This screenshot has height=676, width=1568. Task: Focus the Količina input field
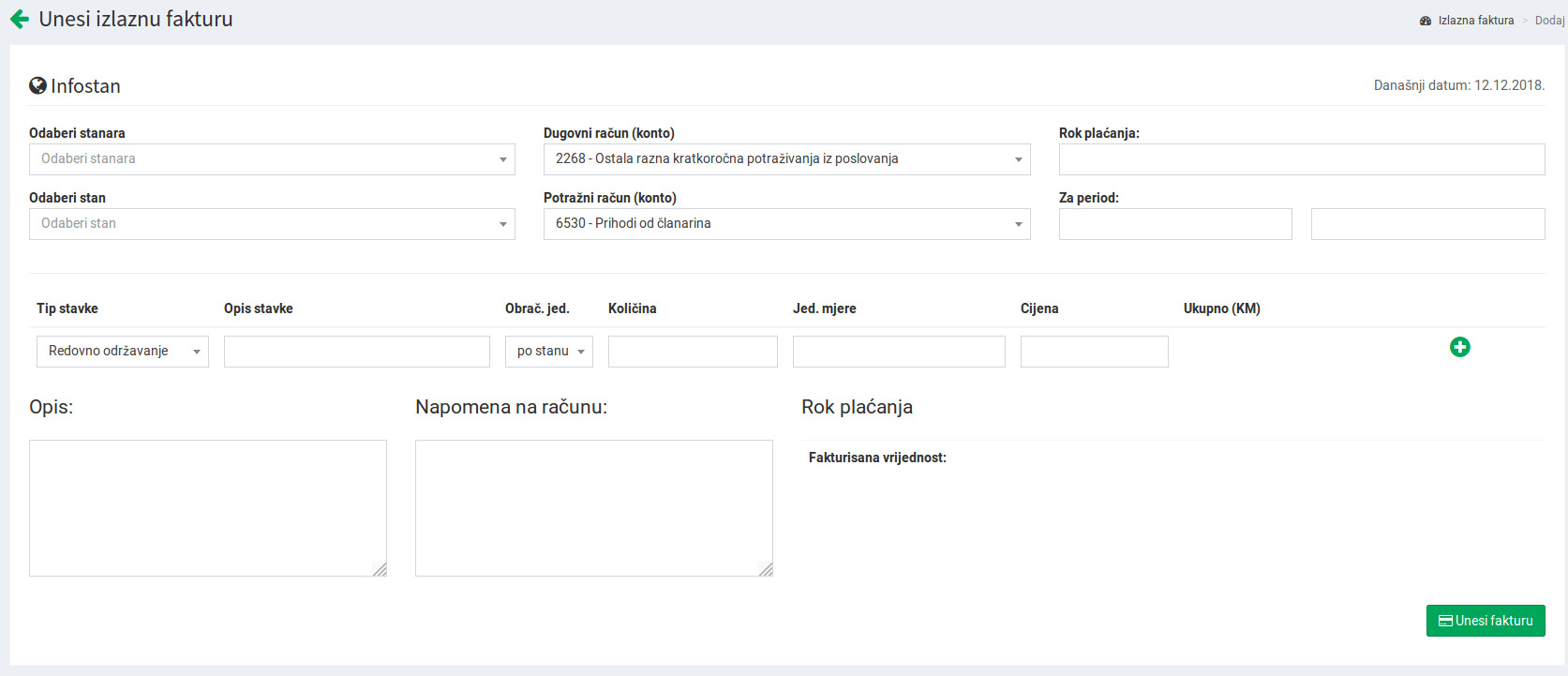click(693, 352)
